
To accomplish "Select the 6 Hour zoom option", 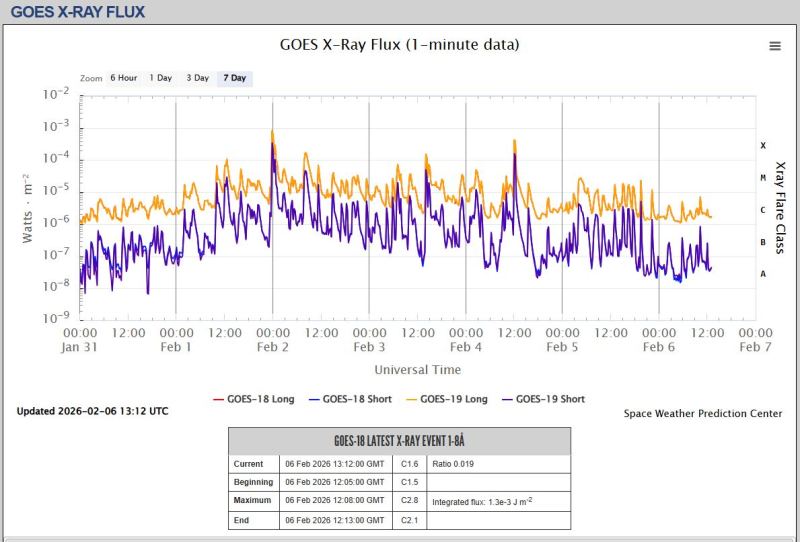I will [x=123, y=78].
